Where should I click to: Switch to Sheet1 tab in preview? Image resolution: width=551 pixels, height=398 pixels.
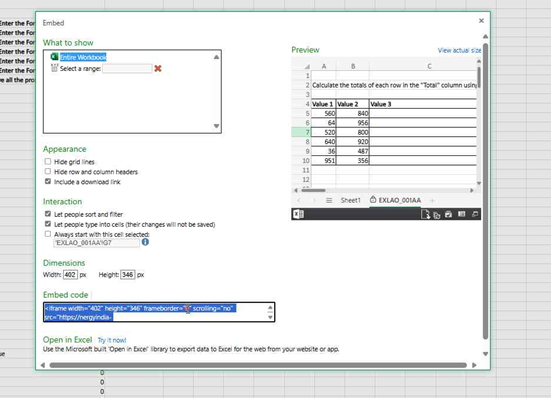click(350, 200)
